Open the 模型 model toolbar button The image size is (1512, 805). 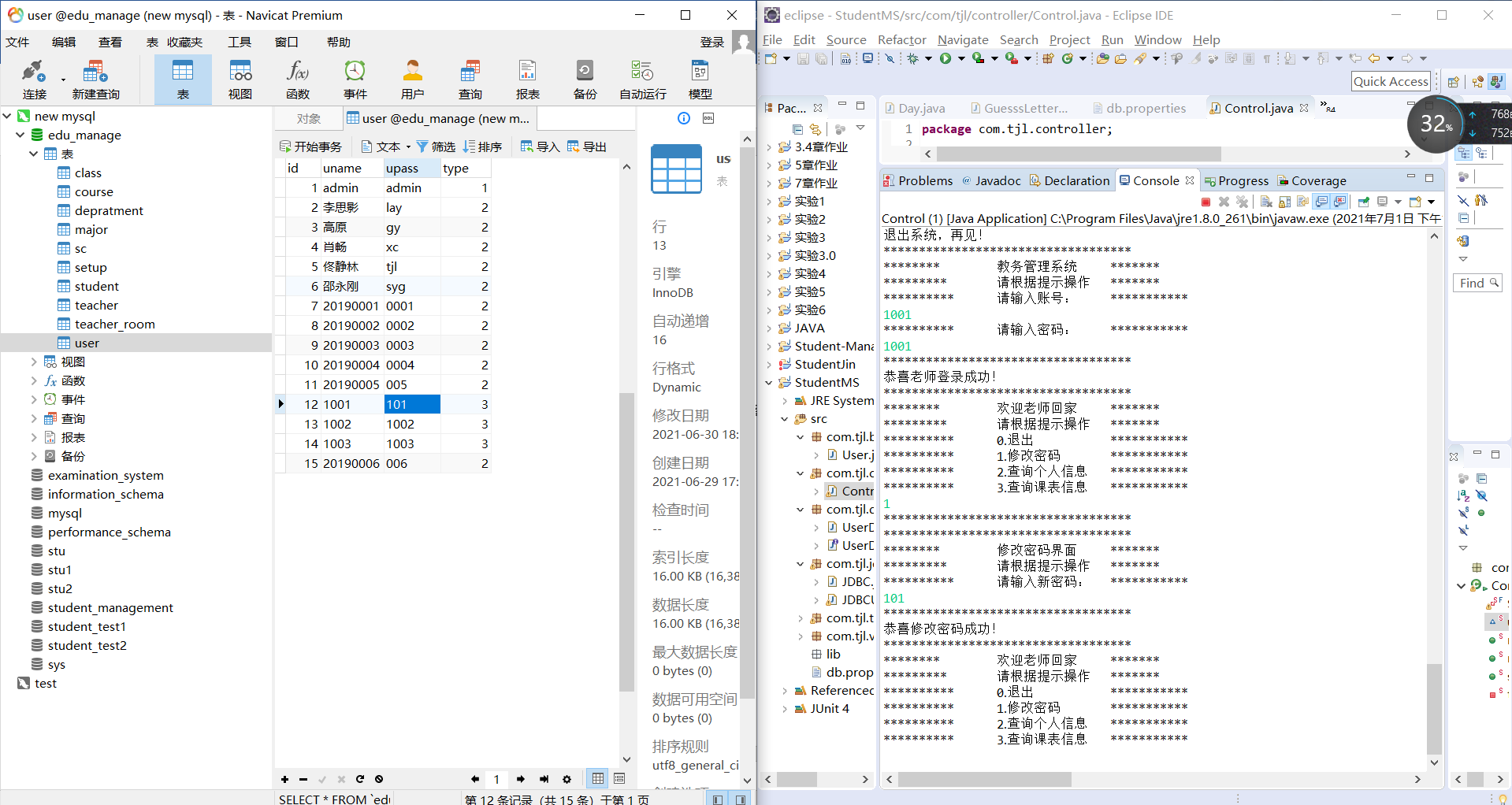tap(700, 80)
